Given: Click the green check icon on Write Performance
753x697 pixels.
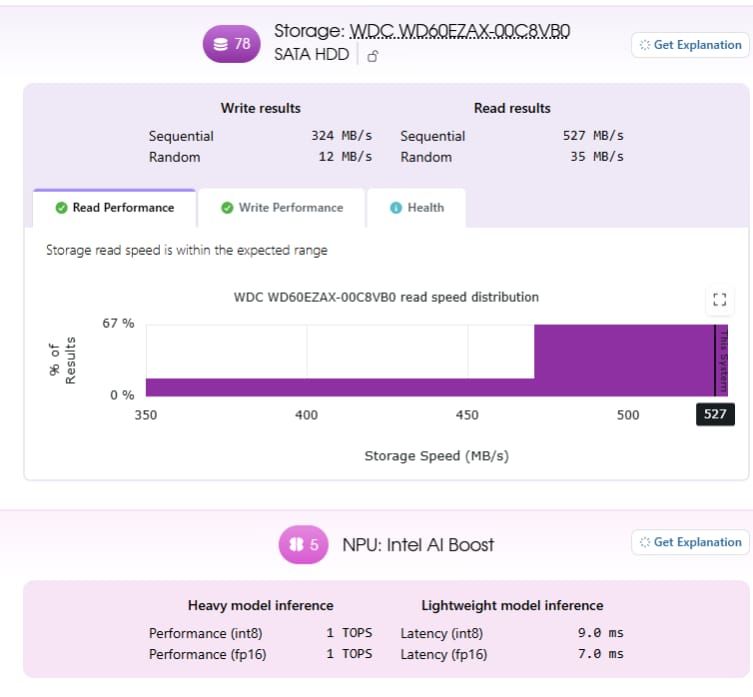Looking at the screenshot, I should (227, 208).
